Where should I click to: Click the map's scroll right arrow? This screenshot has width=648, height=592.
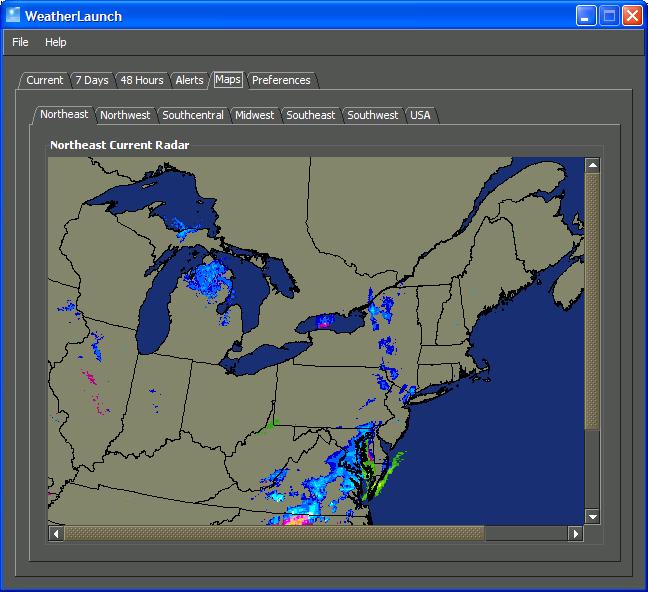[x=575, y=534]
